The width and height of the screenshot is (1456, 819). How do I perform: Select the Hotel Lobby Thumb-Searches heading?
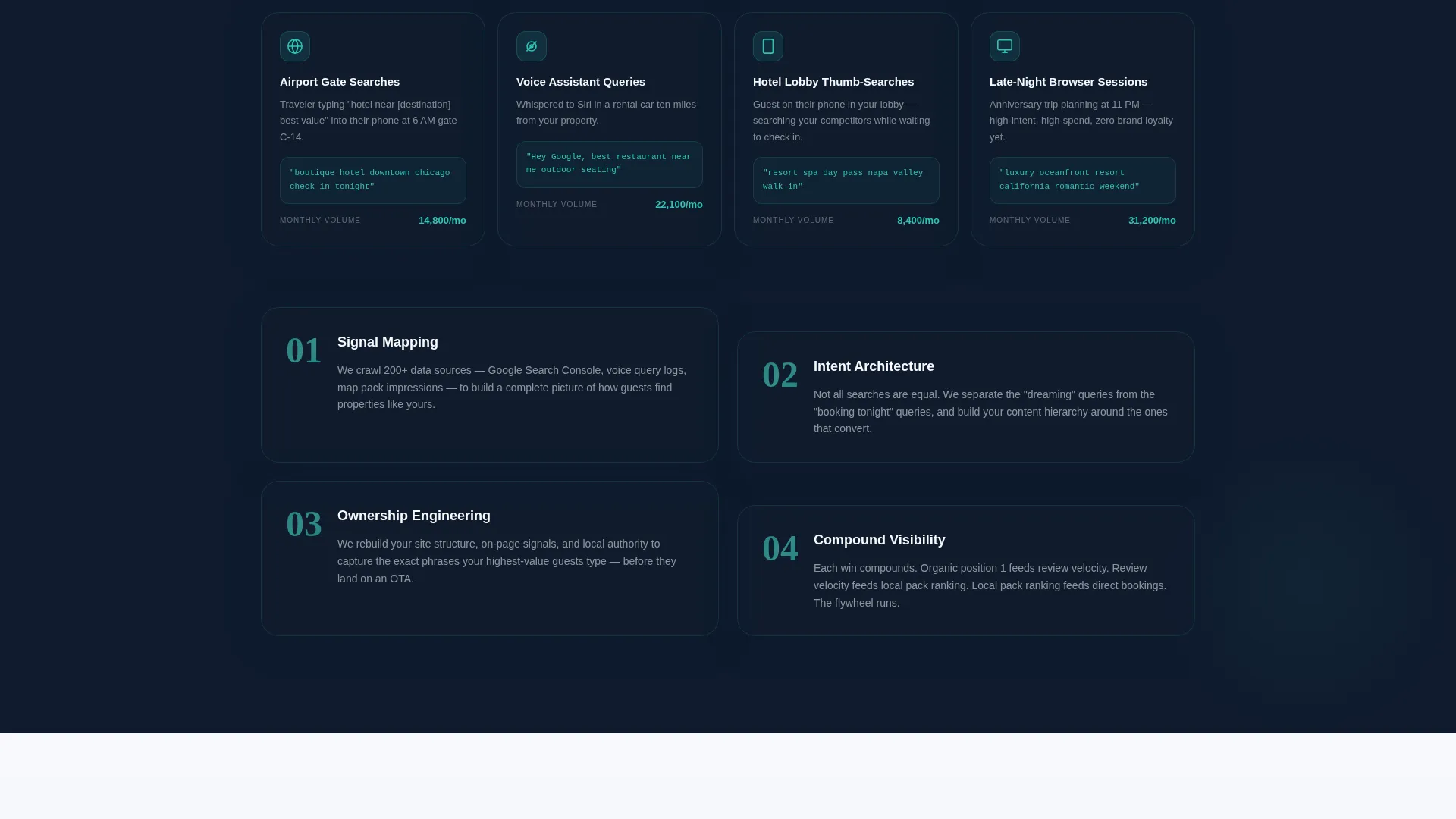pyautogui.click(x=833, y=82)
